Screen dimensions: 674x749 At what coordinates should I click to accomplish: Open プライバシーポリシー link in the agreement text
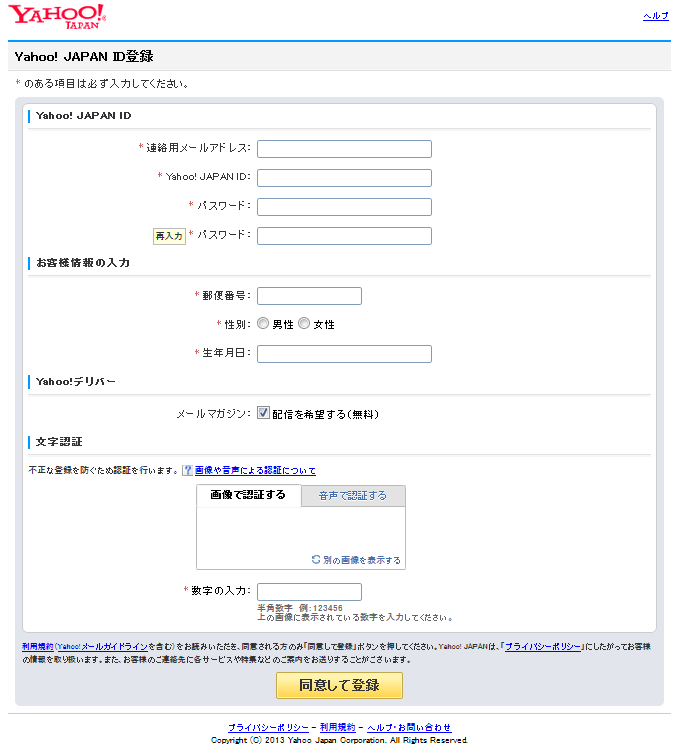(543, 646)
